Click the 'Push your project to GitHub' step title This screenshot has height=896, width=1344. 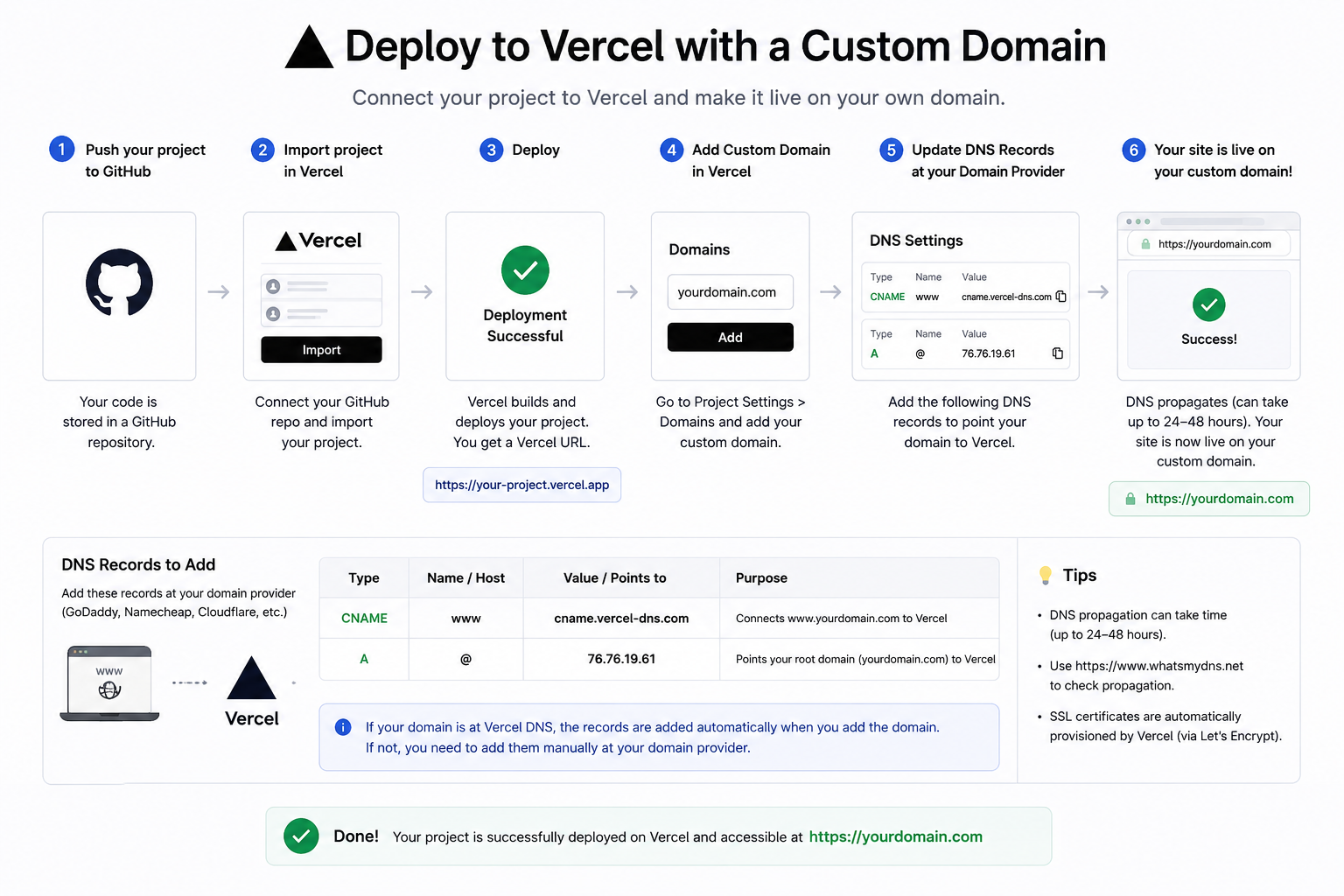tap(145, 161)
